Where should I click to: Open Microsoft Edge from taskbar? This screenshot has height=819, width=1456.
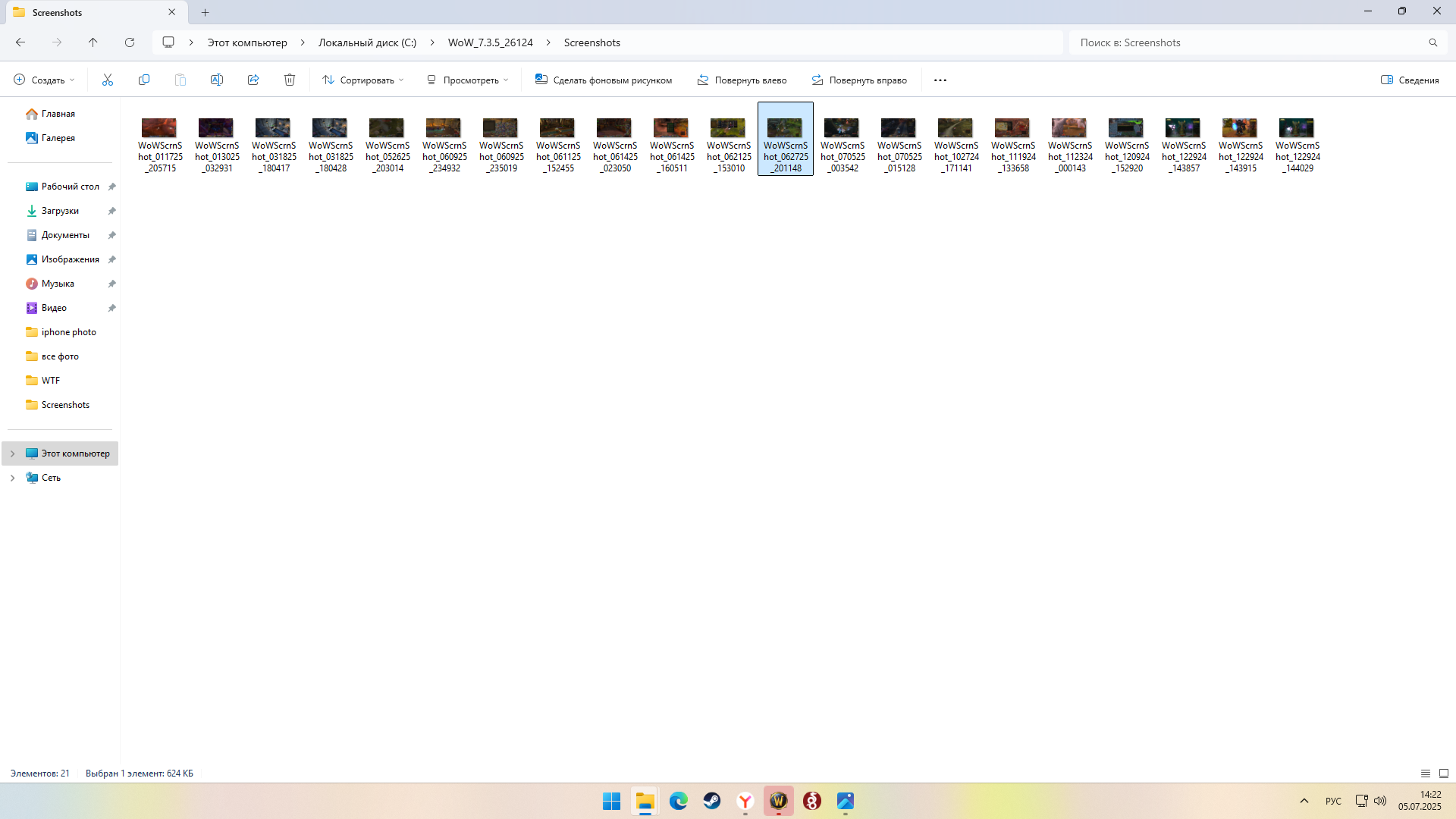pos(678,801)
